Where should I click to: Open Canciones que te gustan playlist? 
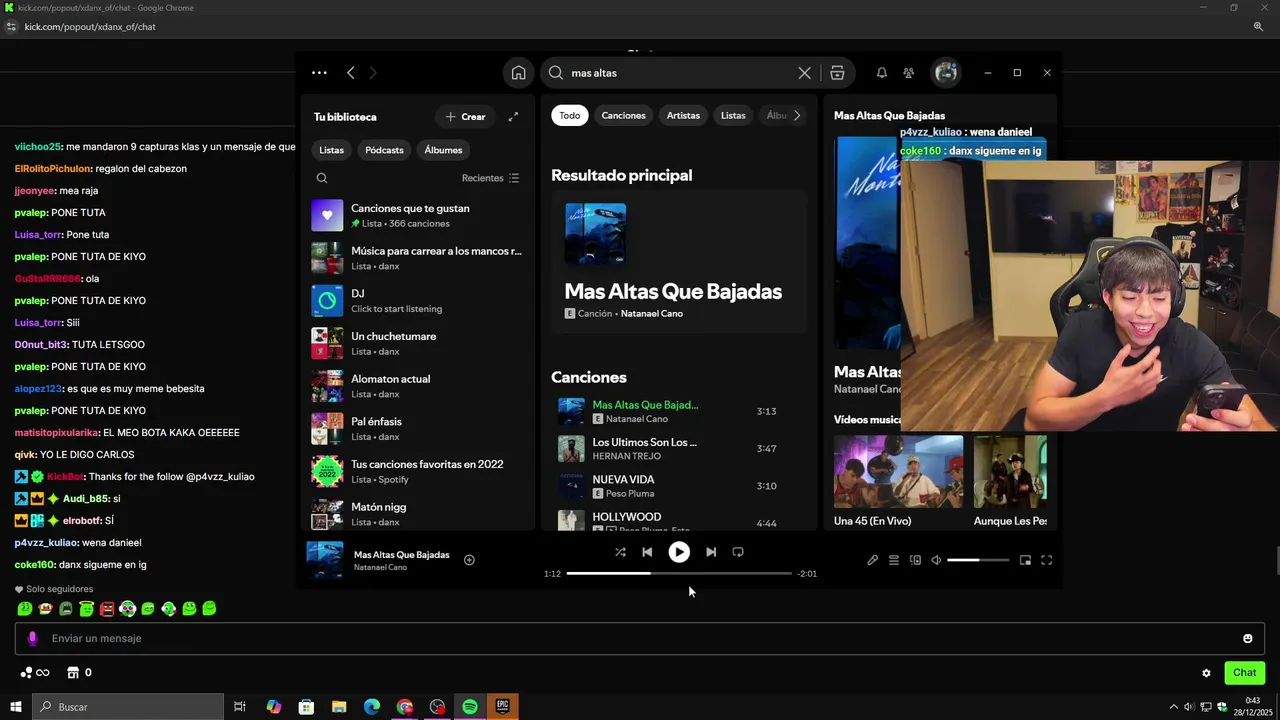(417, 215)
